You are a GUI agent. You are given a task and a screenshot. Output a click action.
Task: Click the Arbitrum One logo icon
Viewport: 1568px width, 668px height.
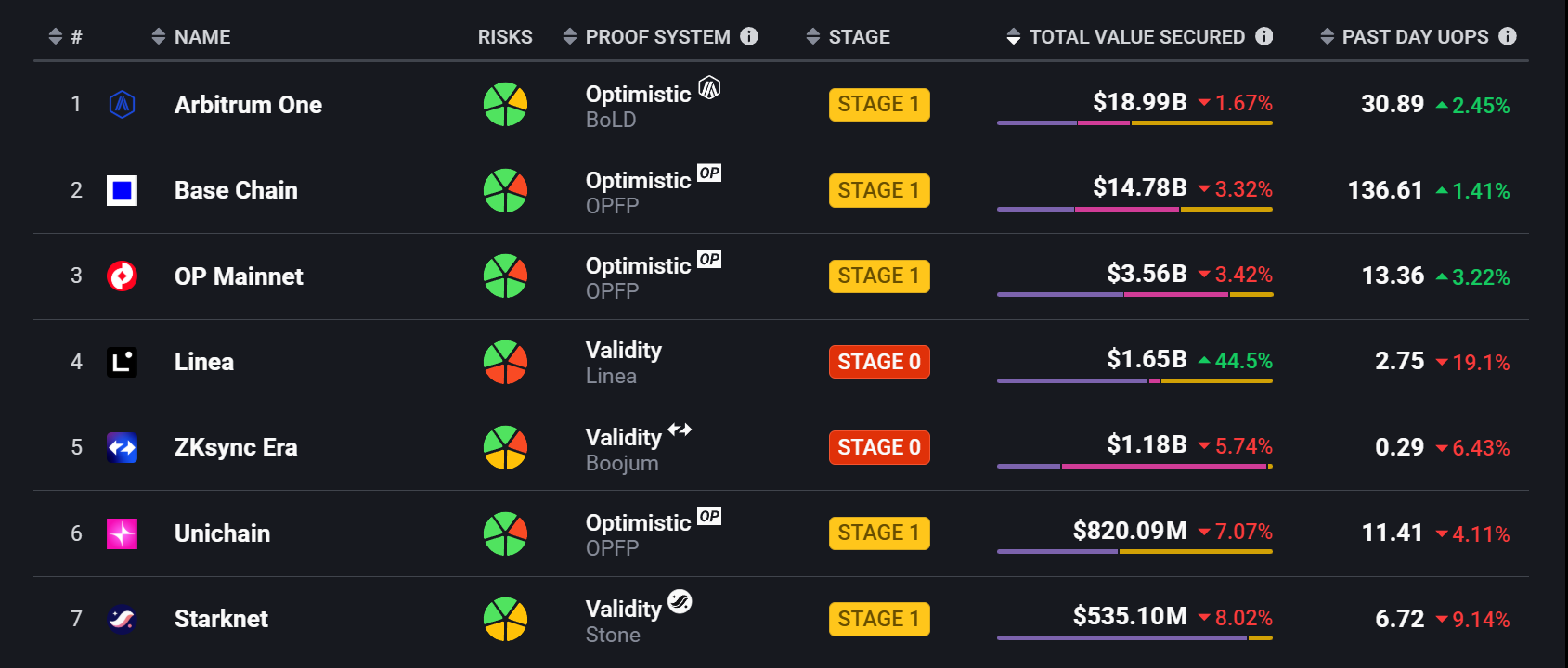[x=122, y=104]
